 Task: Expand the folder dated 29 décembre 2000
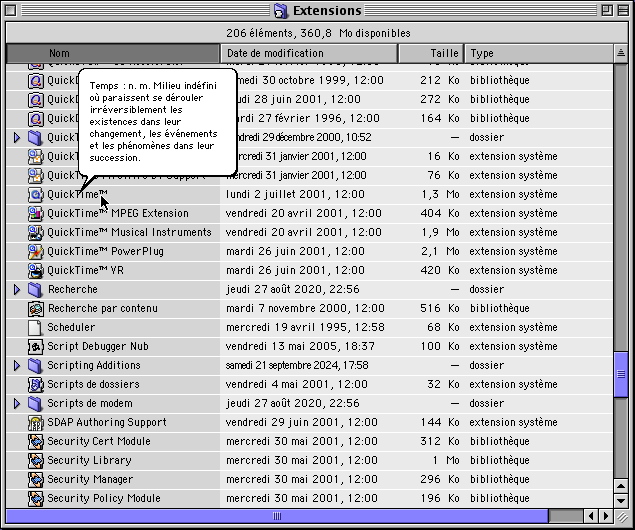click(17, 138)
